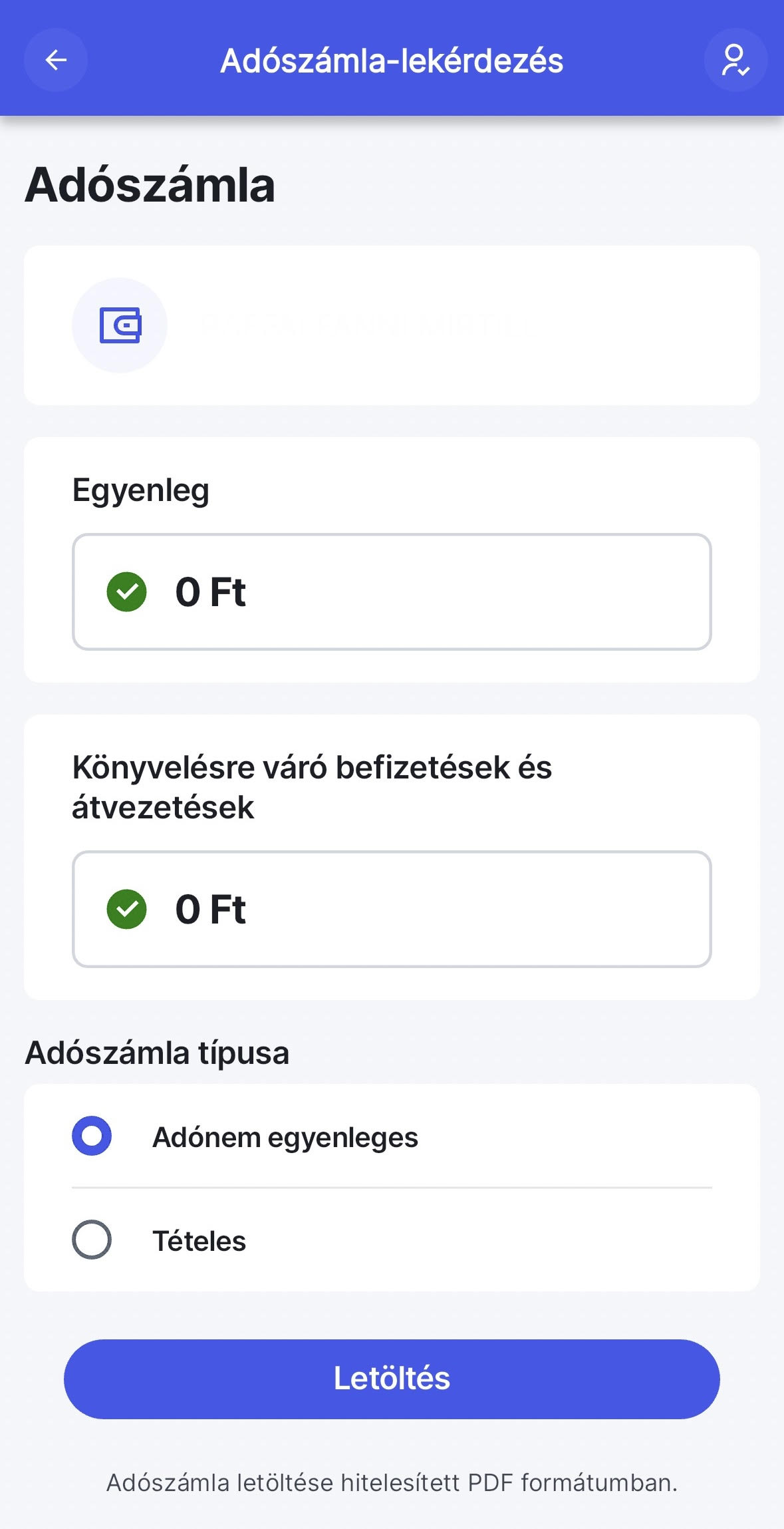Open the account card beside the wallet icon

point(392,325)
